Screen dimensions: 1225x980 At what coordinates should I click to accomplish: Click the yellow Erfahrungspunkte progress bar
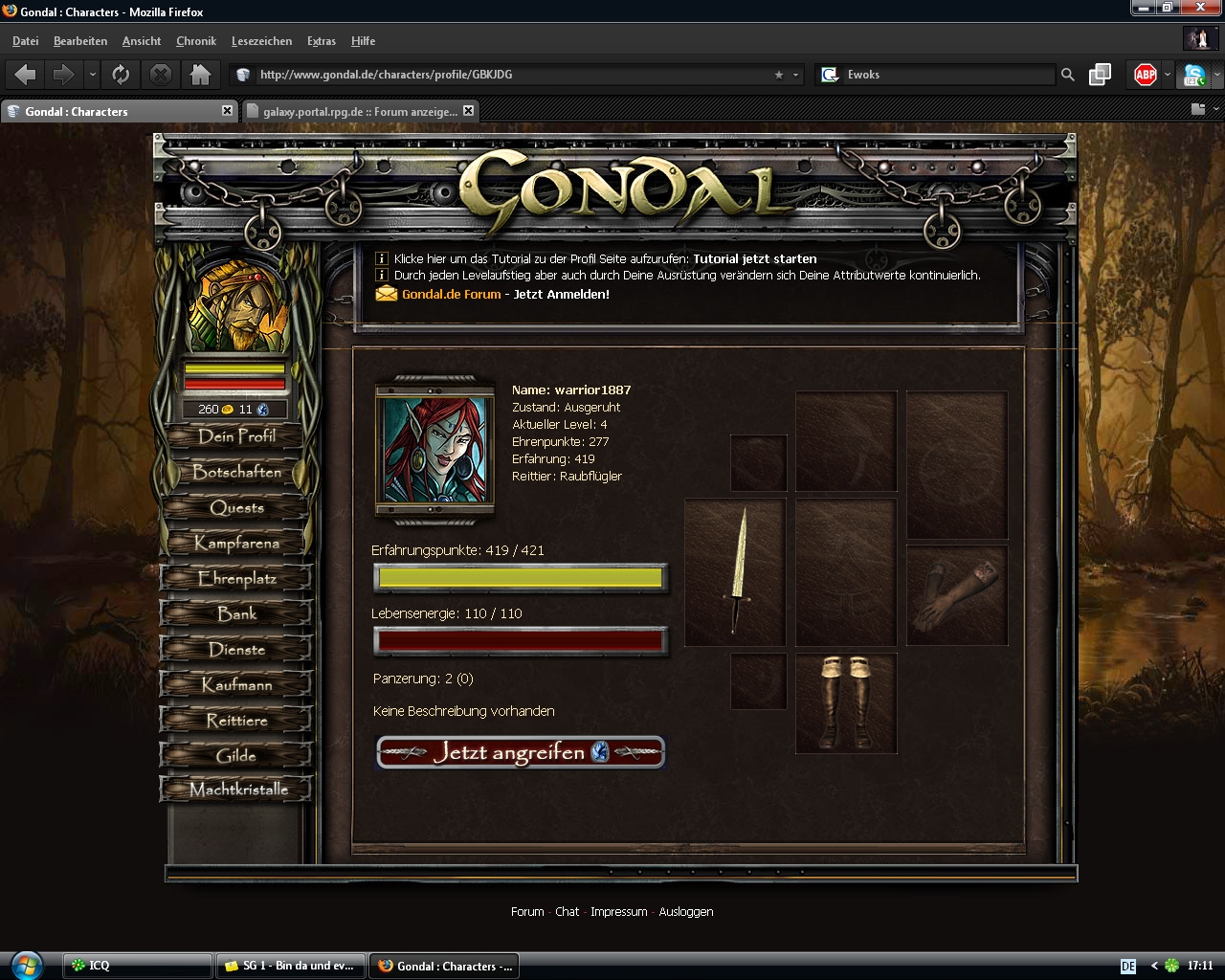click(520, 578)
